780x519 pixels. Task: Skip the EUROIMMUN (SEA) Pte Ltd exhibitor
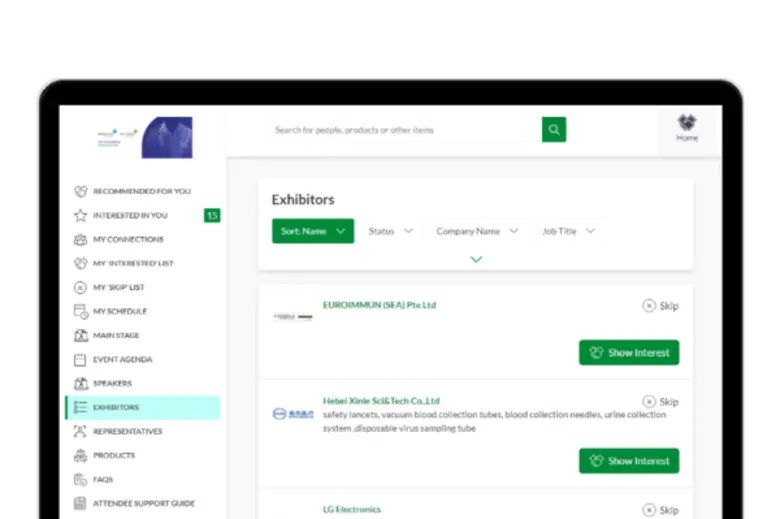(x=660, y=306)
